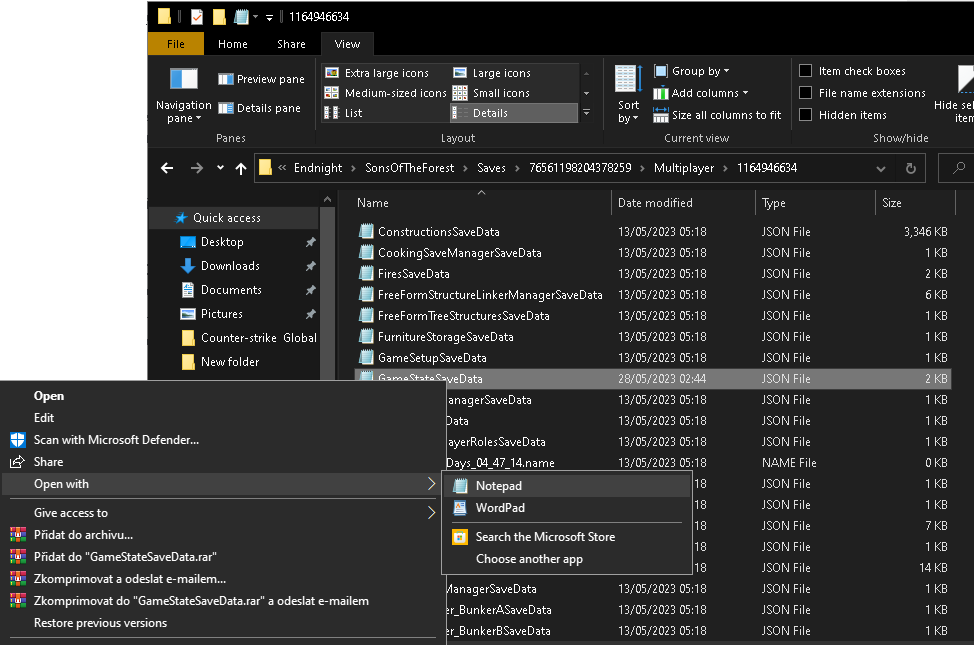Switch to the Home ribbon tab
This screenshot has width=974, height=645.
click(x=233, y=44)
